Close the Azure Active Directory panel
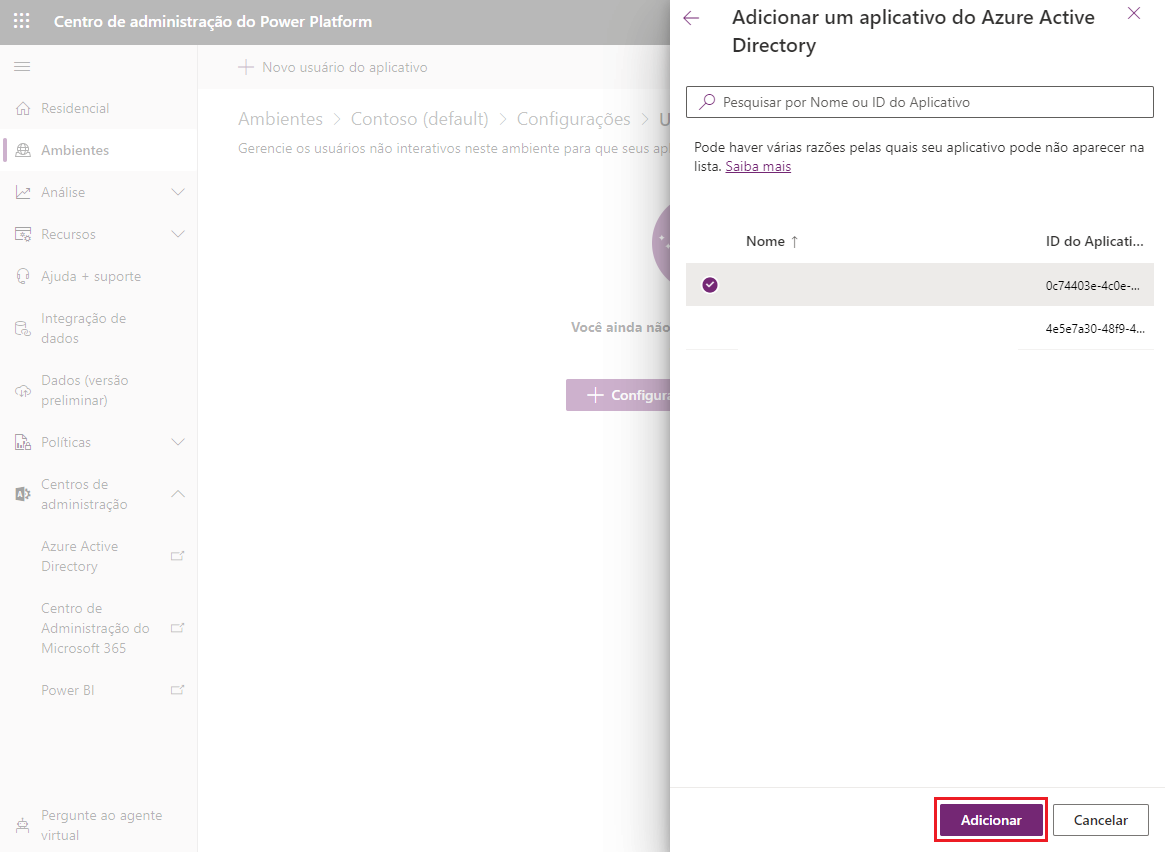1165x852 pixels. click(1134, 13)
